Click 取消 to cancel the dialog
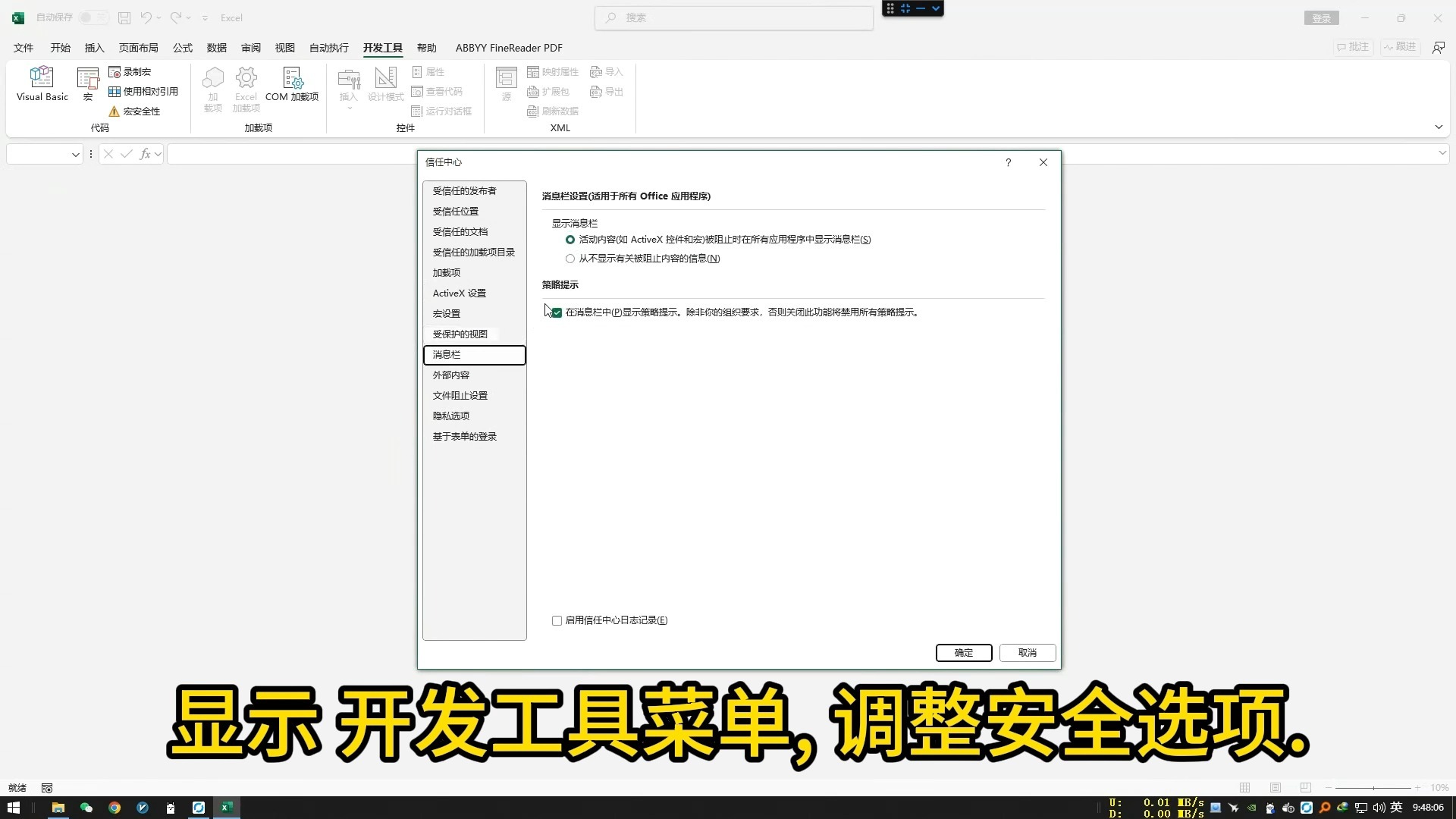 [1028, 653]
